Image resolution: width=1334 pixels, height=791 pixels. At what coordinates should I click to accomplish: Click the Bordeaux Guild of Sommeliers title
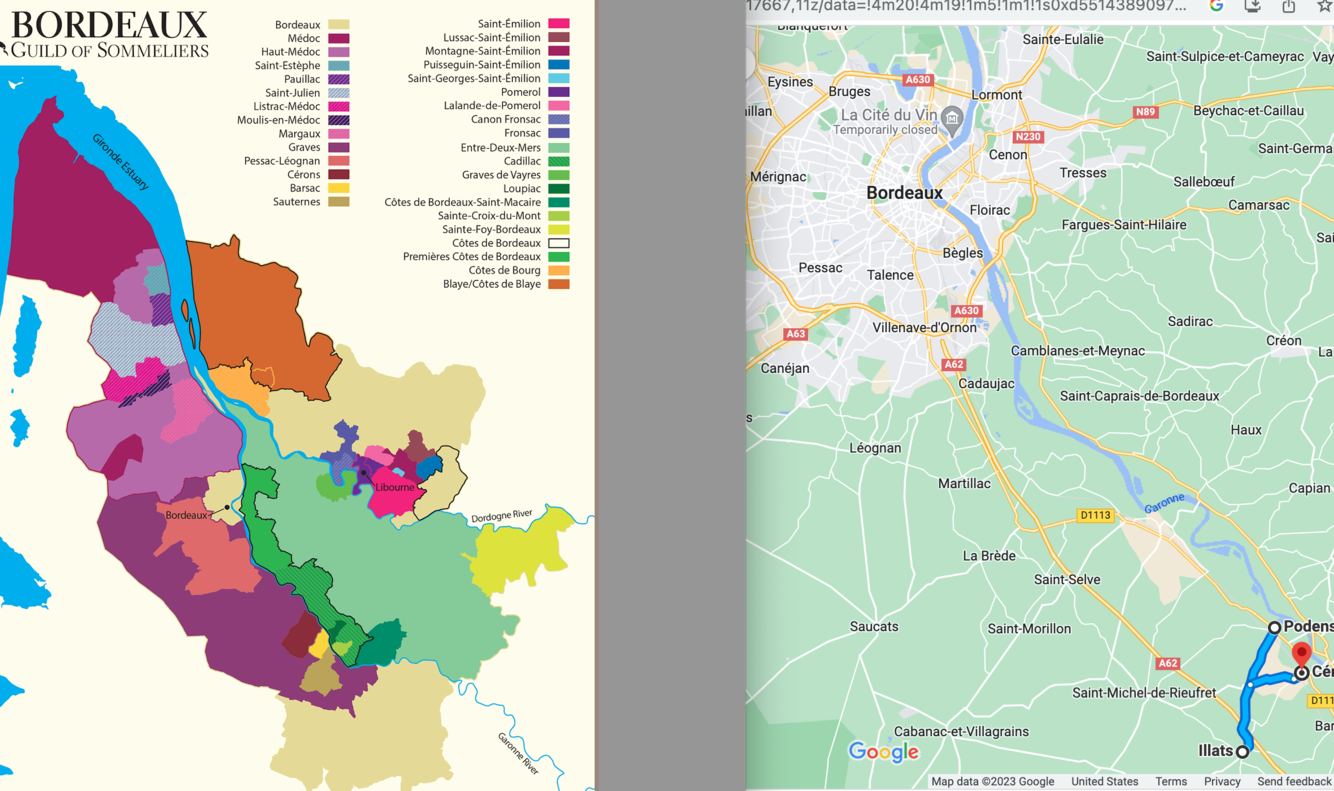(x=110, y=35)
